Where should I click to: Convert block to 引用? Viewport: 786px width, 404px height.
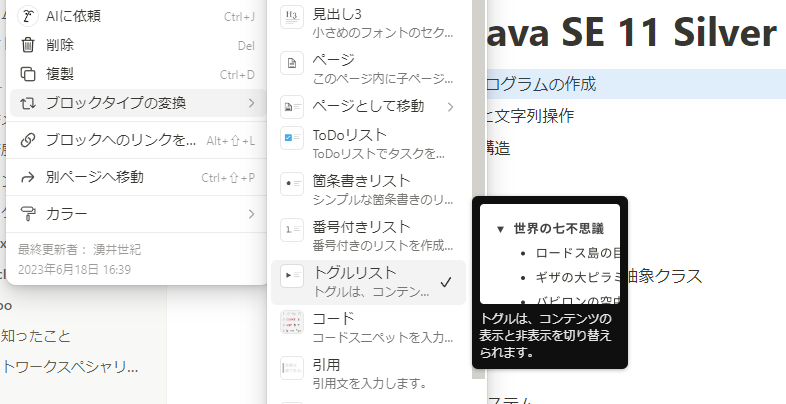[x=368, y=374]
